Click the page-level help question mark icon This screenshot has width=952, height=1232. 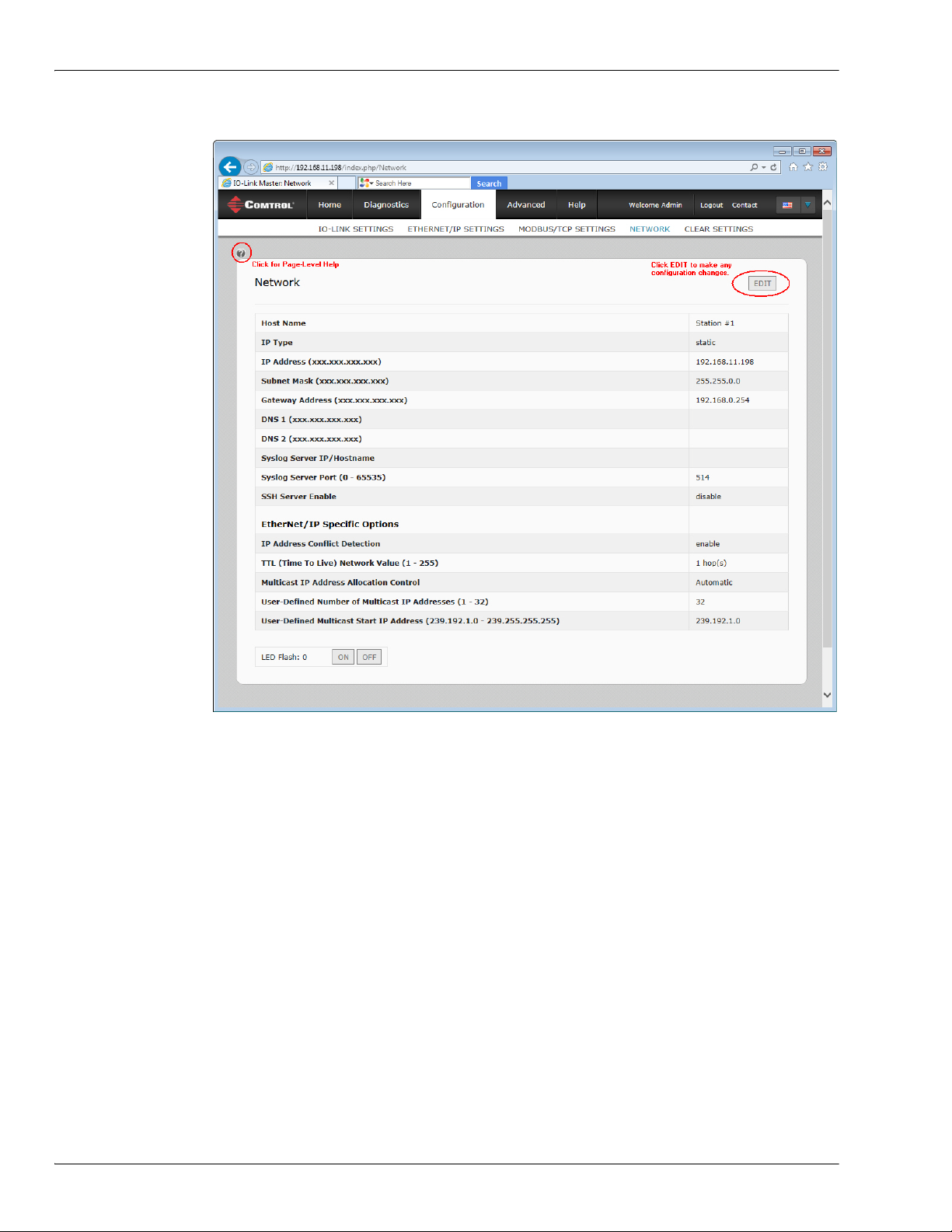point(241,253)
